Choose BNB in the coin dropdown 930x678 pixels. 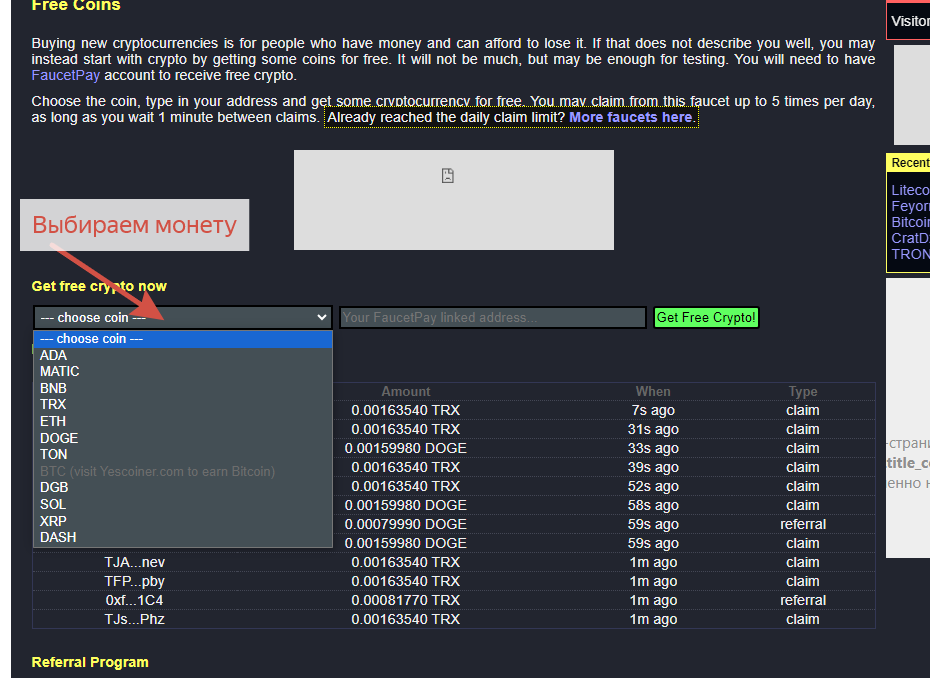pyautogui.click(x=183, y=388)
